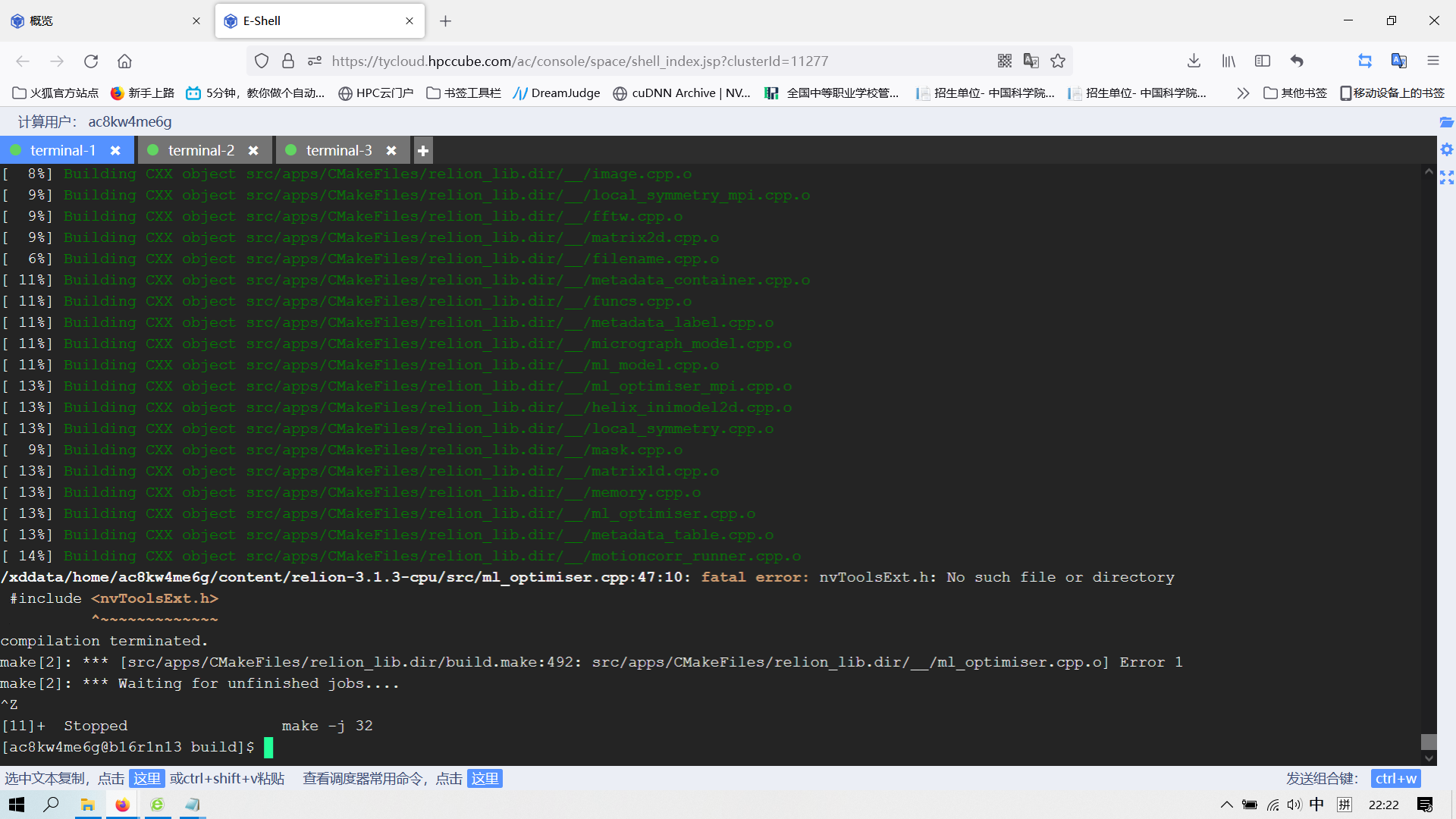1456x819 pixels.
Task: Switch to the 概览 browser tab
Action: point(106,21)
